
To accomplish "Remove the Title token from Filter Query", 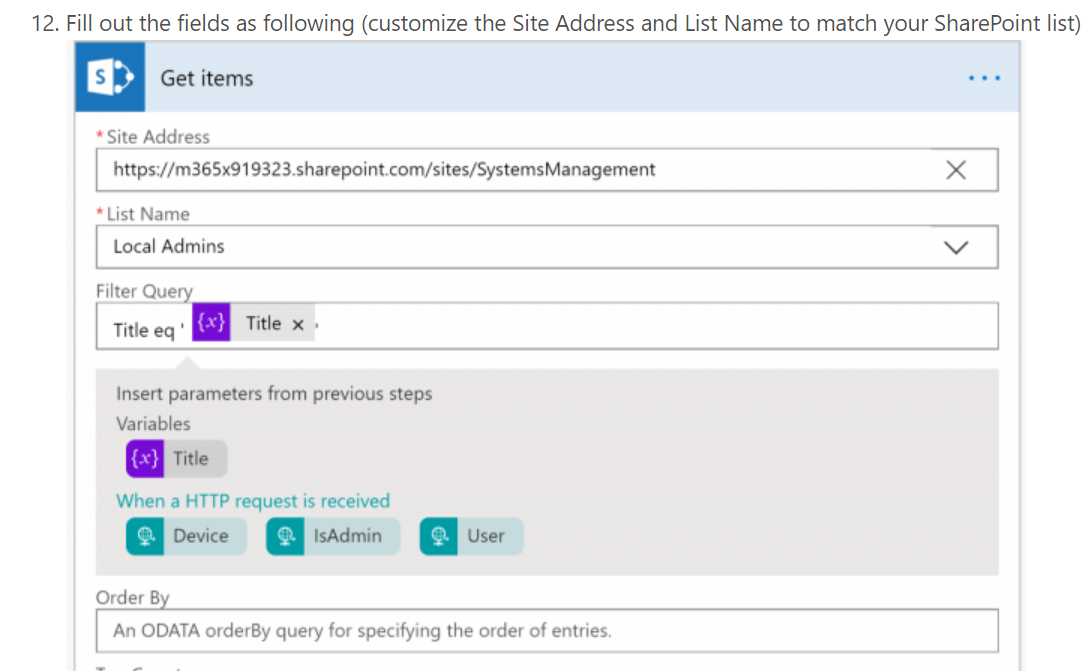I will pos(298,325).
